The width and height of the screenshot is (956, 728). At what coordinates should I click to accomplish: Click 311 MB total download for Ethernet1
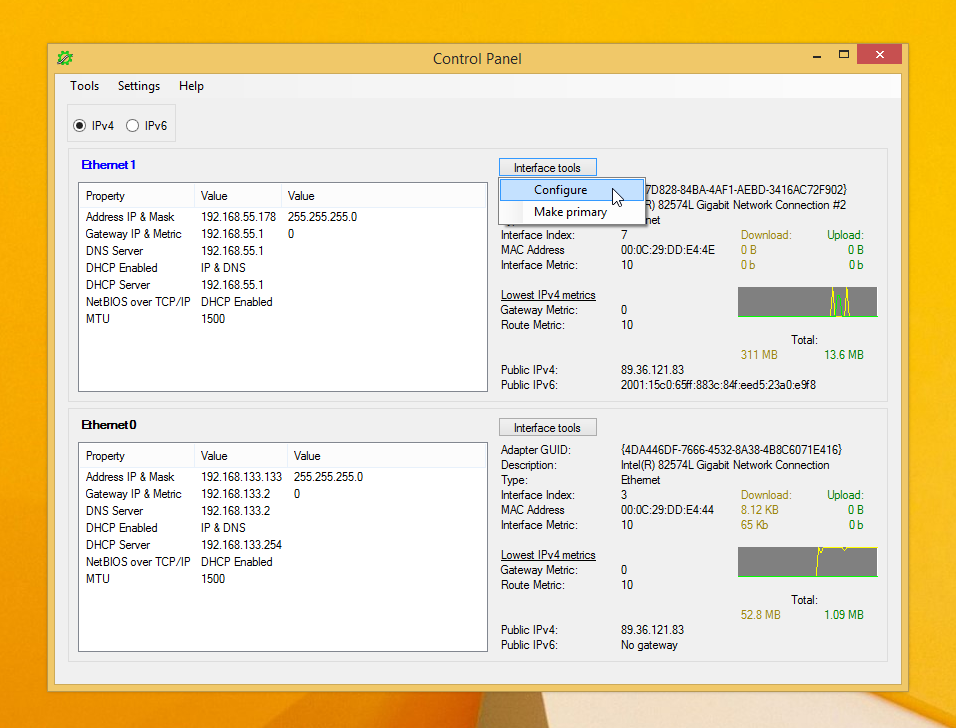(759, 355)
